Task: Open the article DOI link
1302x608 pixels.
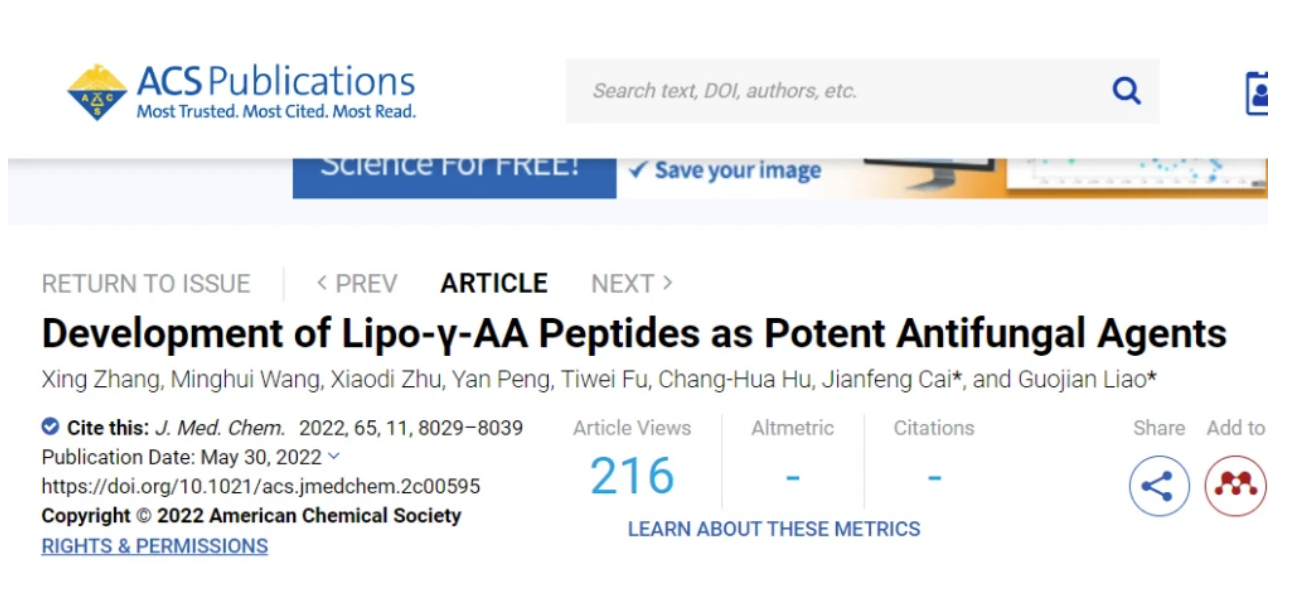Action: (261, 487)
